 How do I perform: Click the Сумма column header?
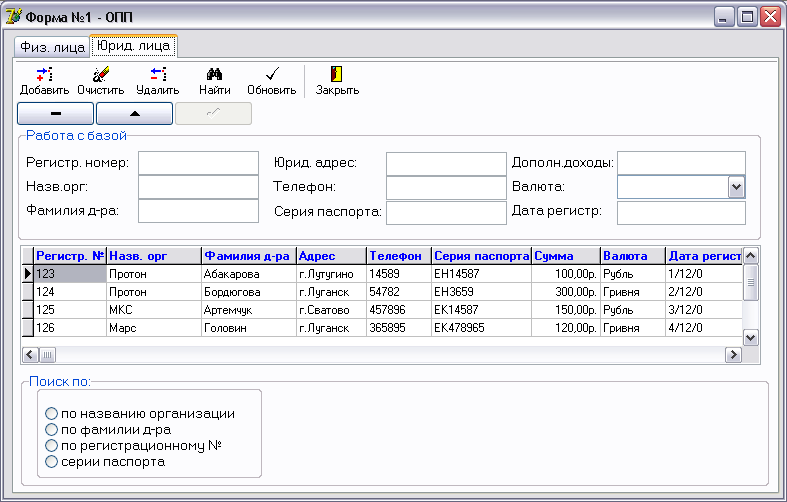[x=565, y=256]
